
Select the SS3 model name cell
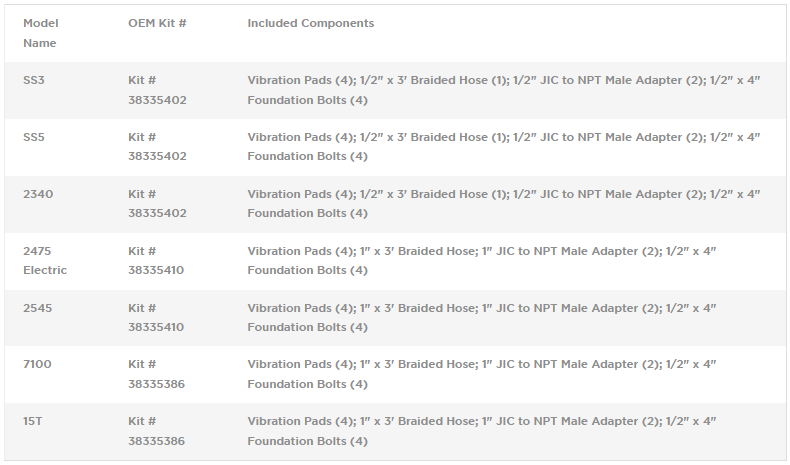click(x=34, y=80)
